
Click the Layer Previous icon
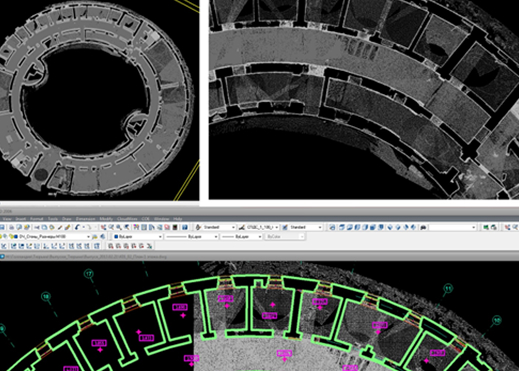pyautogui.click(x=103, y=236)
